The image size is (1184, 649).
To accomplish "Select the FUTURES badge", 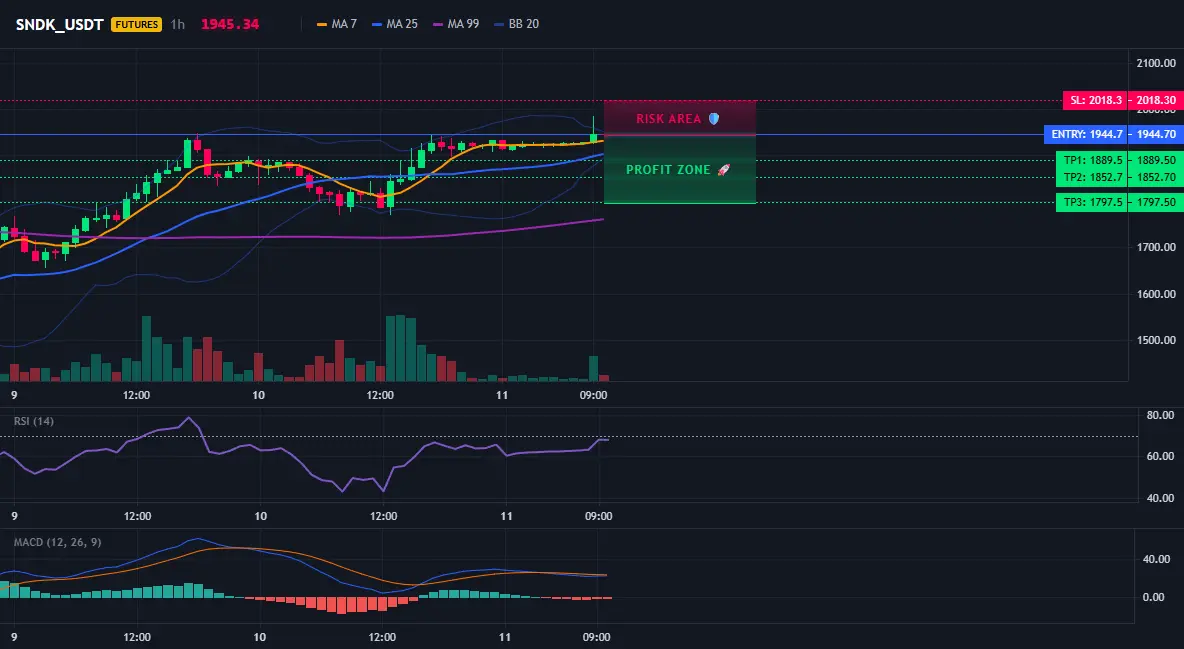I will coord(137,24).
